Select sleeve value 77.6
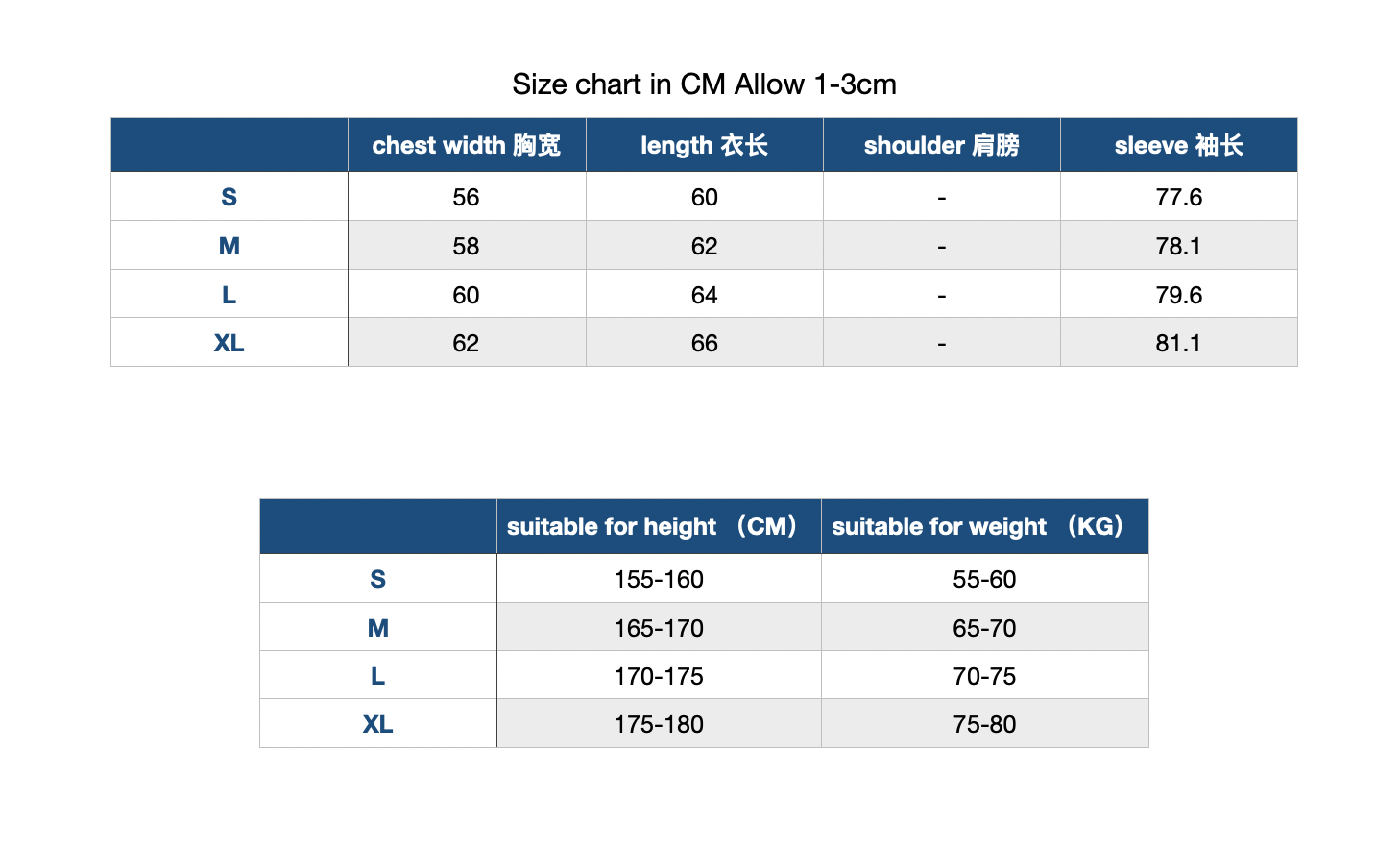The width and height of the screenshot is (1400, 845). (1178, 197)
